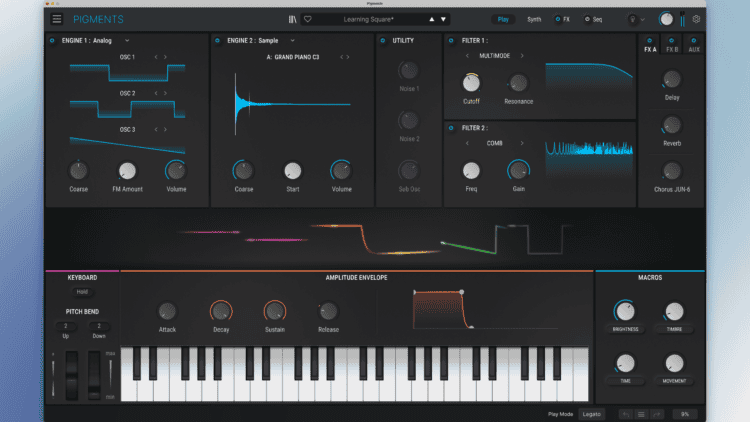
Task: Click the OSC 1 square waveform display
Action: coord(127,73)
